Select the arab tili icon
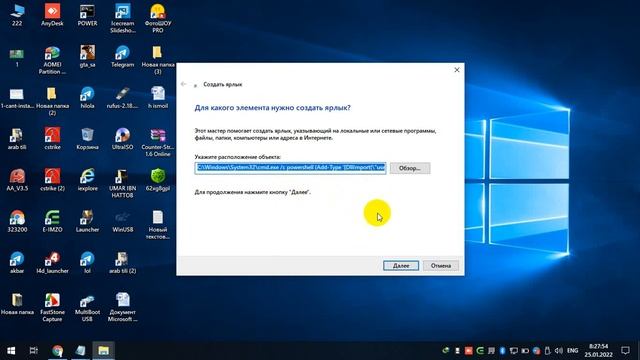This screenshot has height=360, width=640. (17, 139)
